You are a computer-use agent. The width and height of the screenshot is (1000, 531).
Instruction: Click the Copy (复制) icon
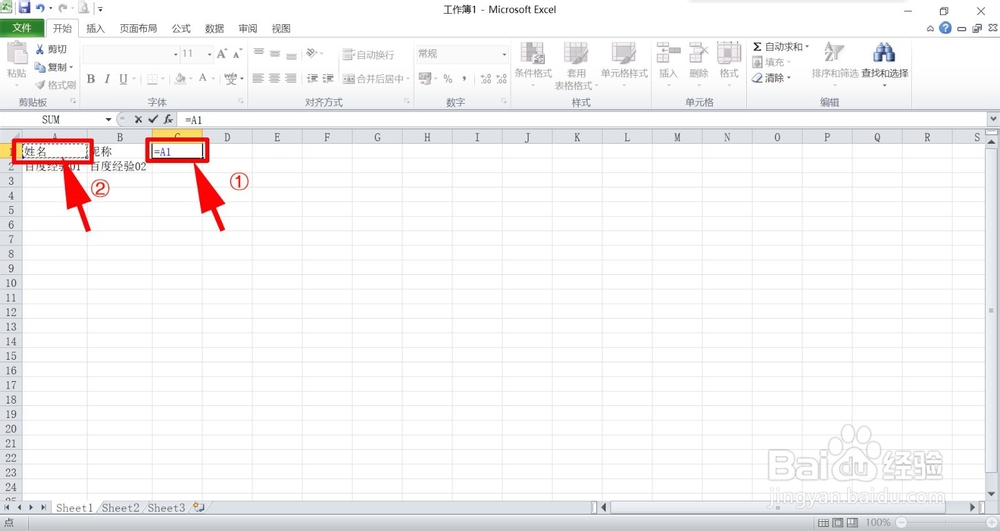coord(40,67)
